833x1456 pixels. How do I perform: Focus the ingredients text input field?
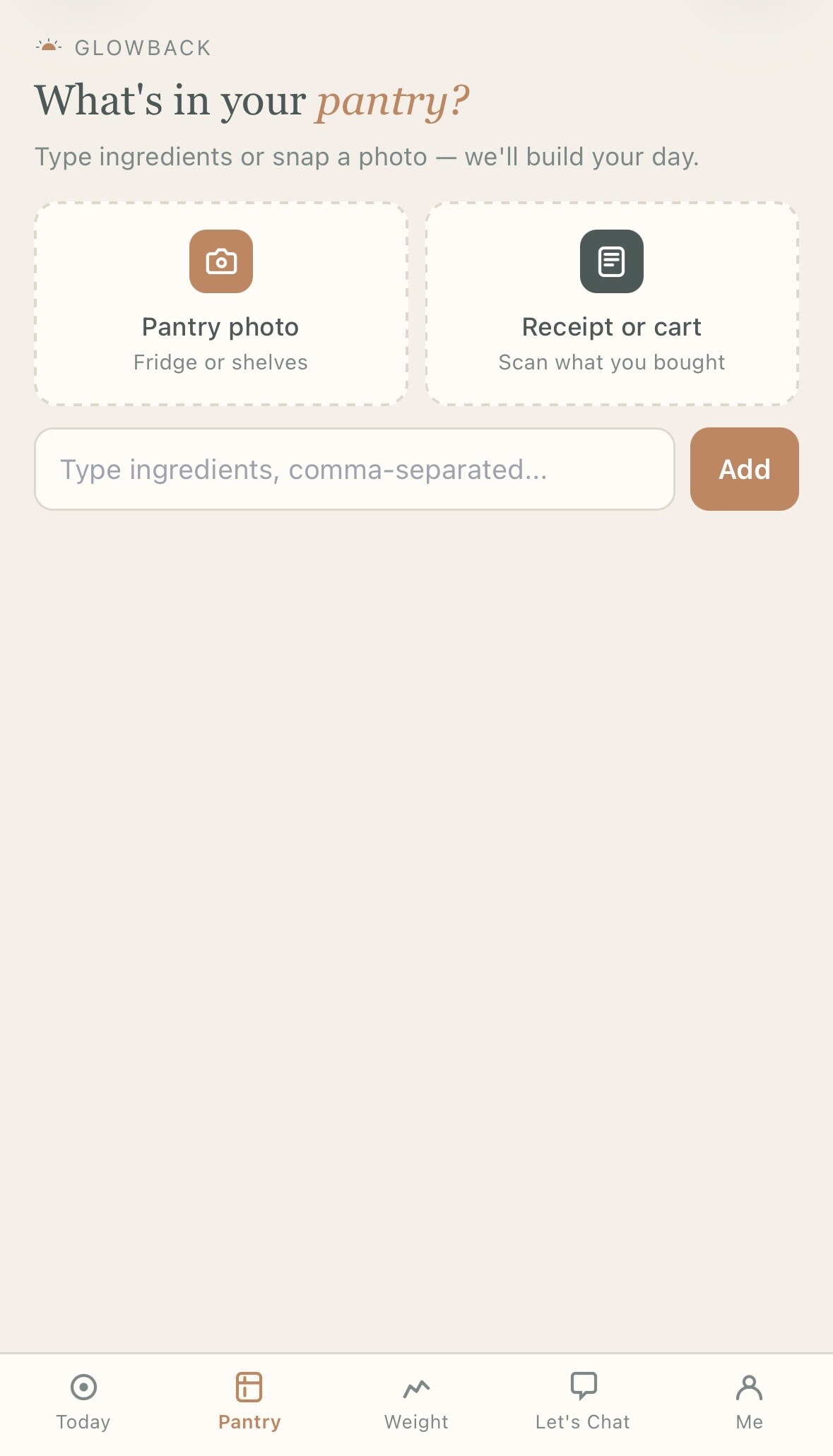click(355, 469)
